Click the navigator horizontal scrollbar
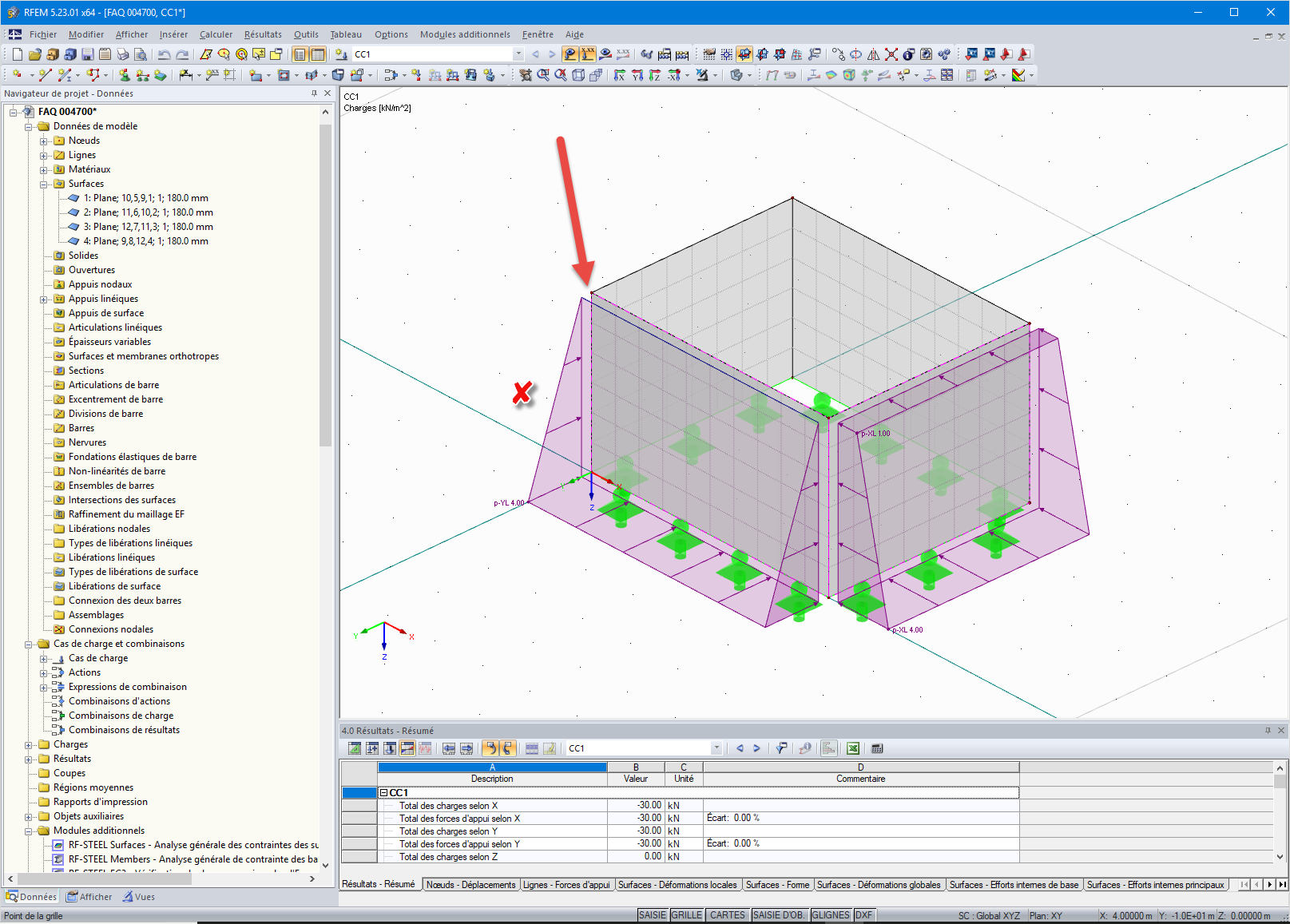Viewport: 1290px width, 924px height. pos(104,878)
